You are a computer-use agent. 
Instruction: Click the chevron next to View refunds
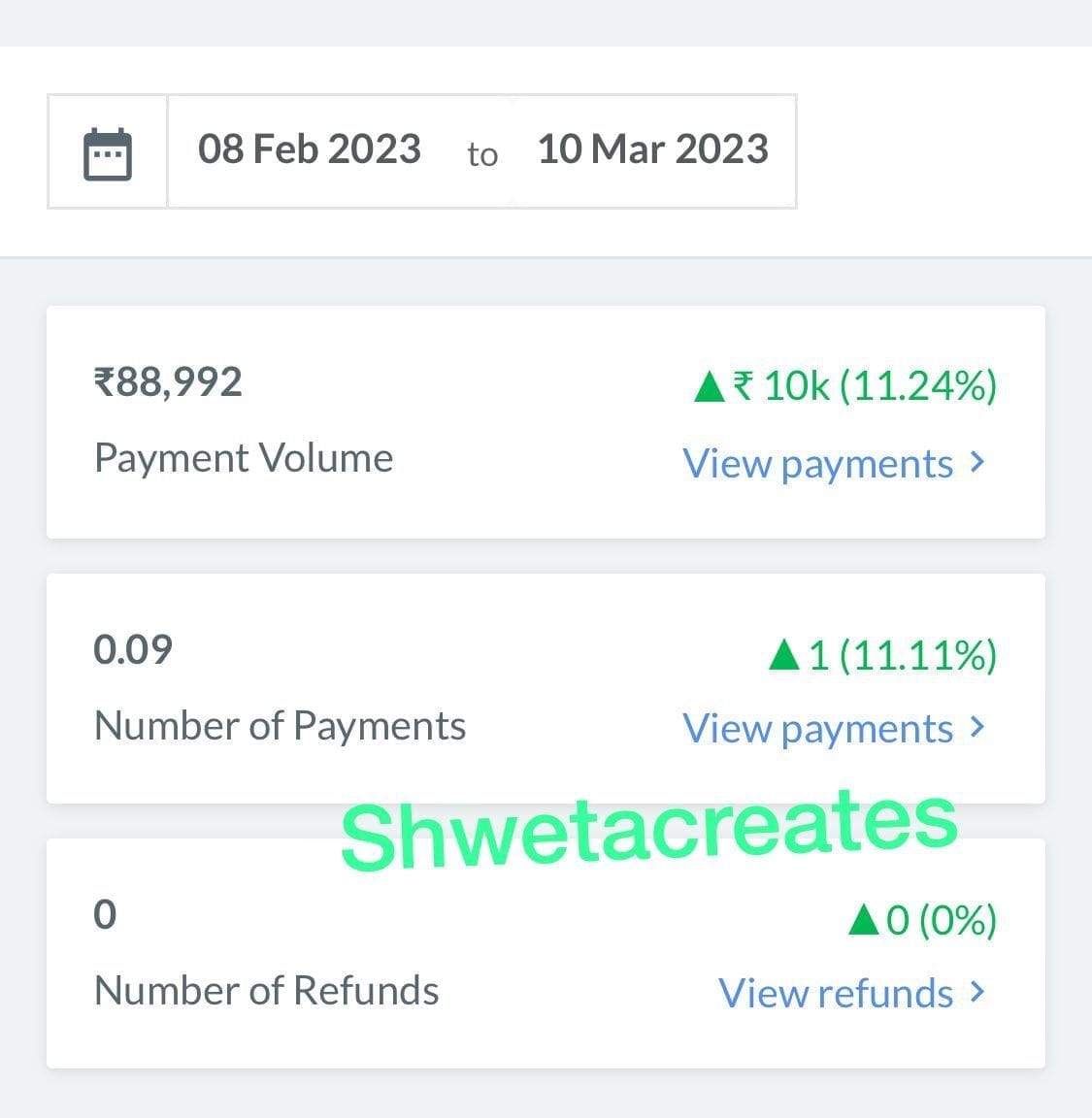coord(977,992)
